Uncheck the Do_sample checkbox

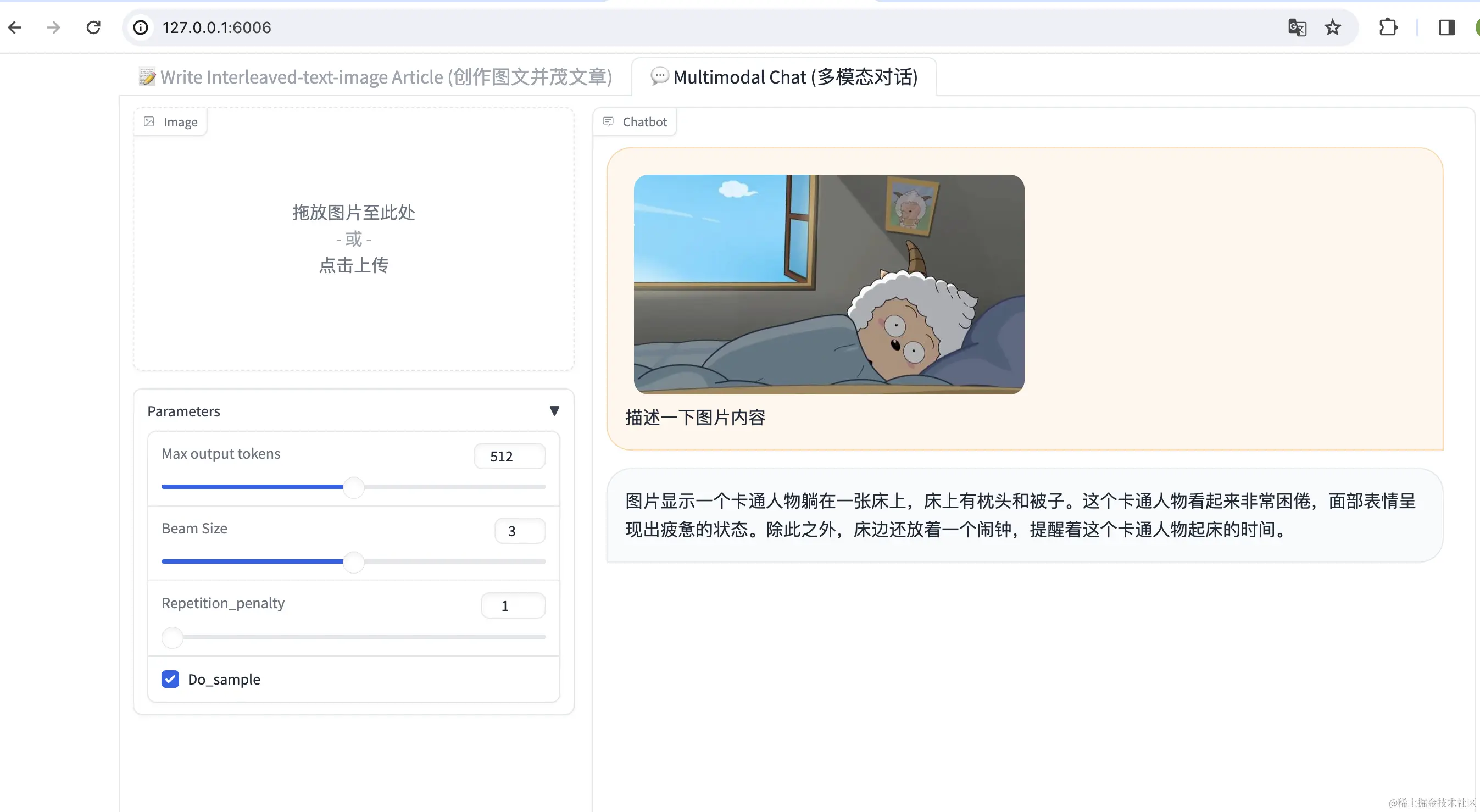170,678
